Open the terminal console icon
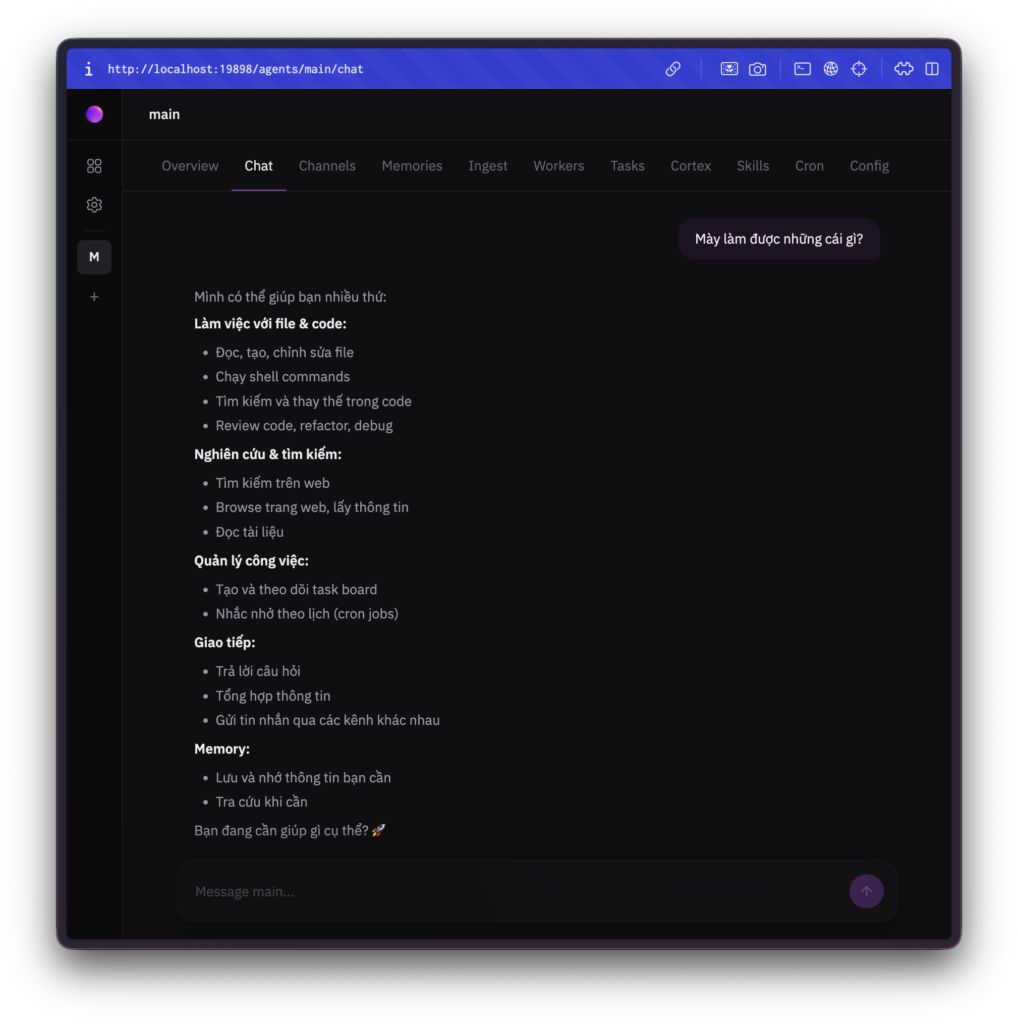The image size is (1018, 1024). [802, 69]
